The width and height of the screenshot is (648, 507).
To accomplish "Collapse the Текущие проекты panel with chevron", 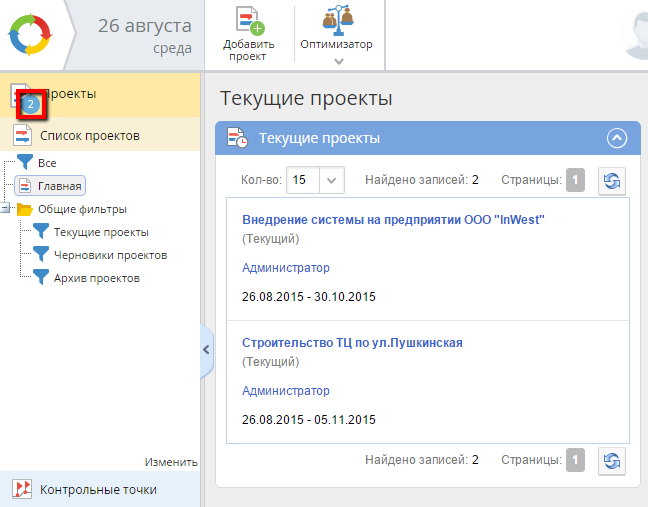I will coord(617,138).
